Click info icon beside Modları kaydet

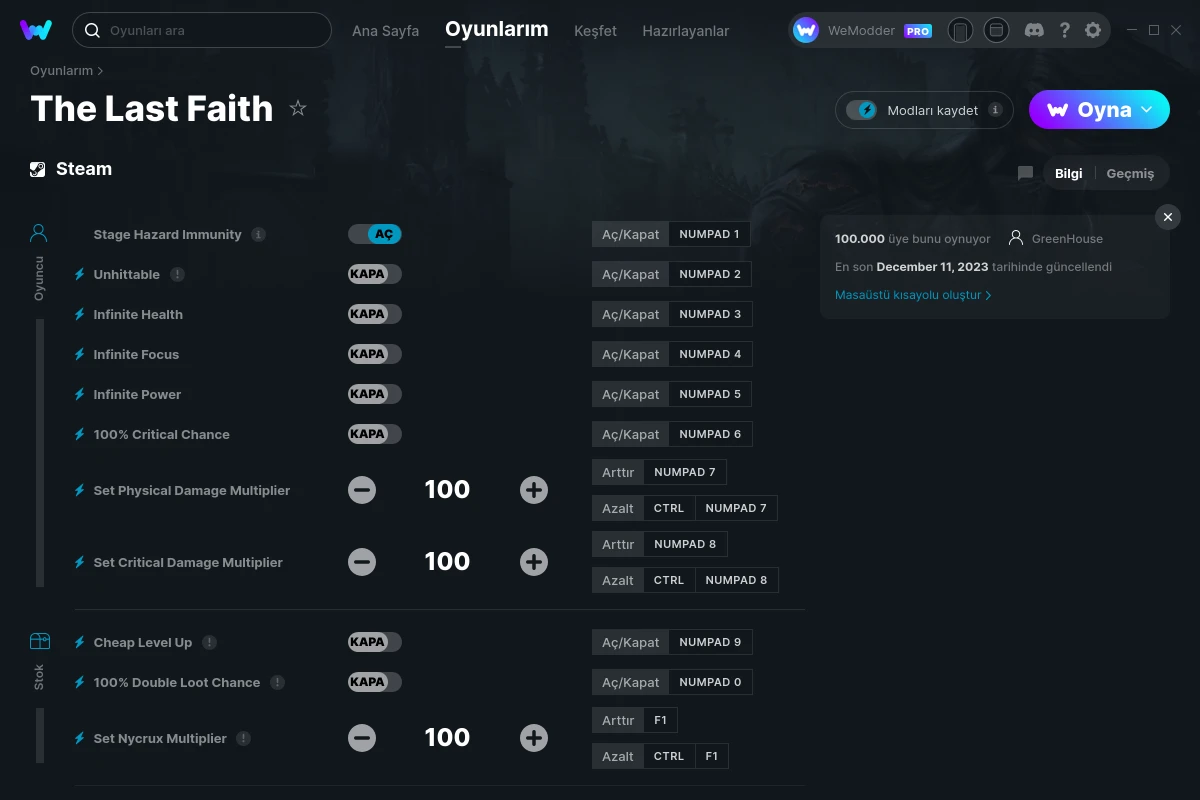[x=995, y=110]
